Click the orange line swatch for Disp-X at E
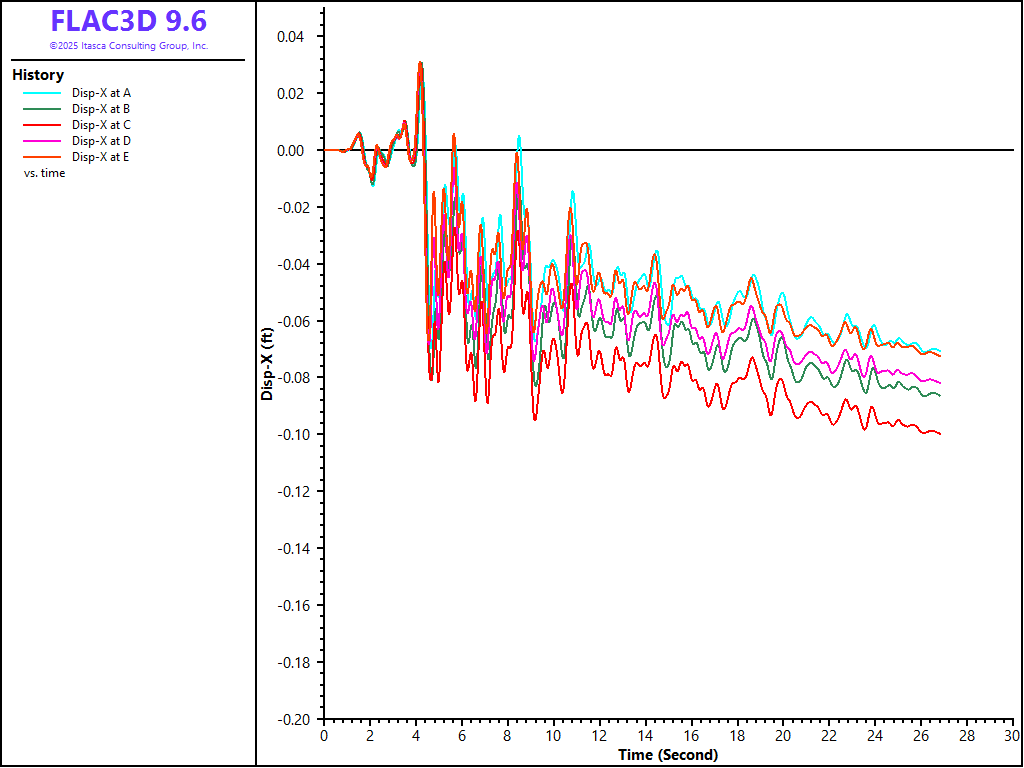The image size is (1024, 768). tap(42, 157)
